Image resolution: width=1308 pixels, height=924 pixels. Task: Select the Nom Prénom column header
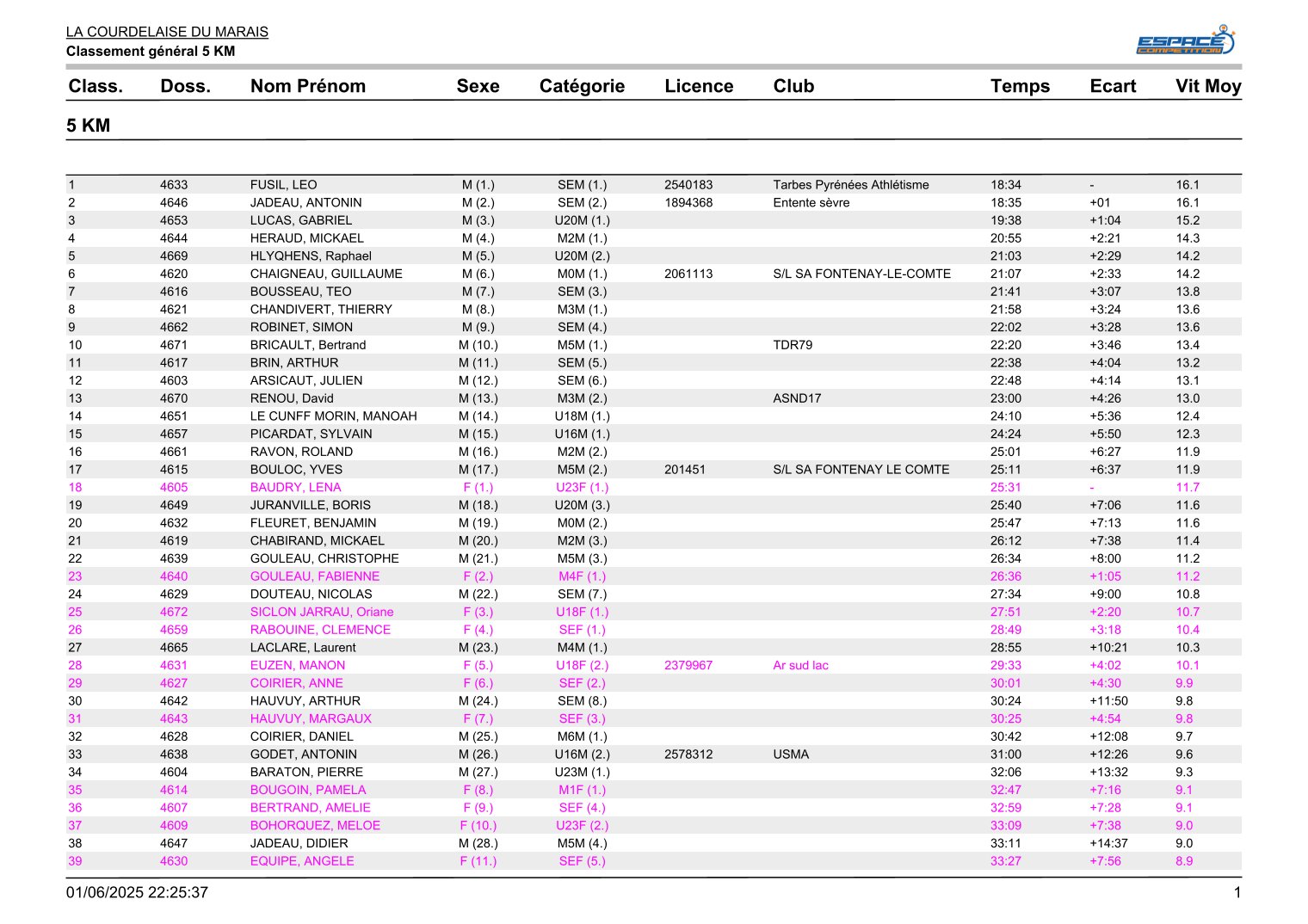308,86
